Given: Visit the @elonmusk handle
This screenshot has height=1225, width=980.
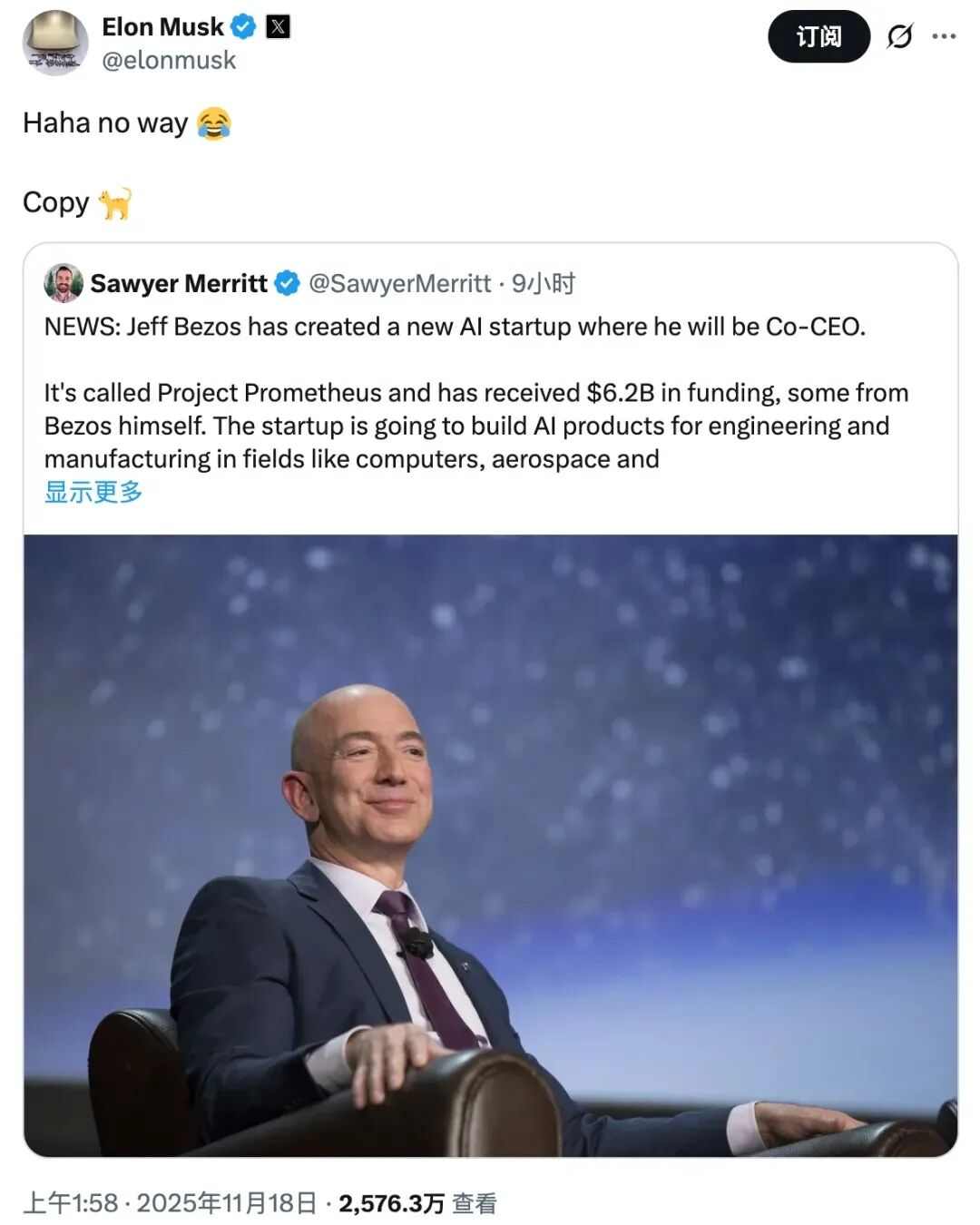Looking at the screenshot, I should (169, 61).
